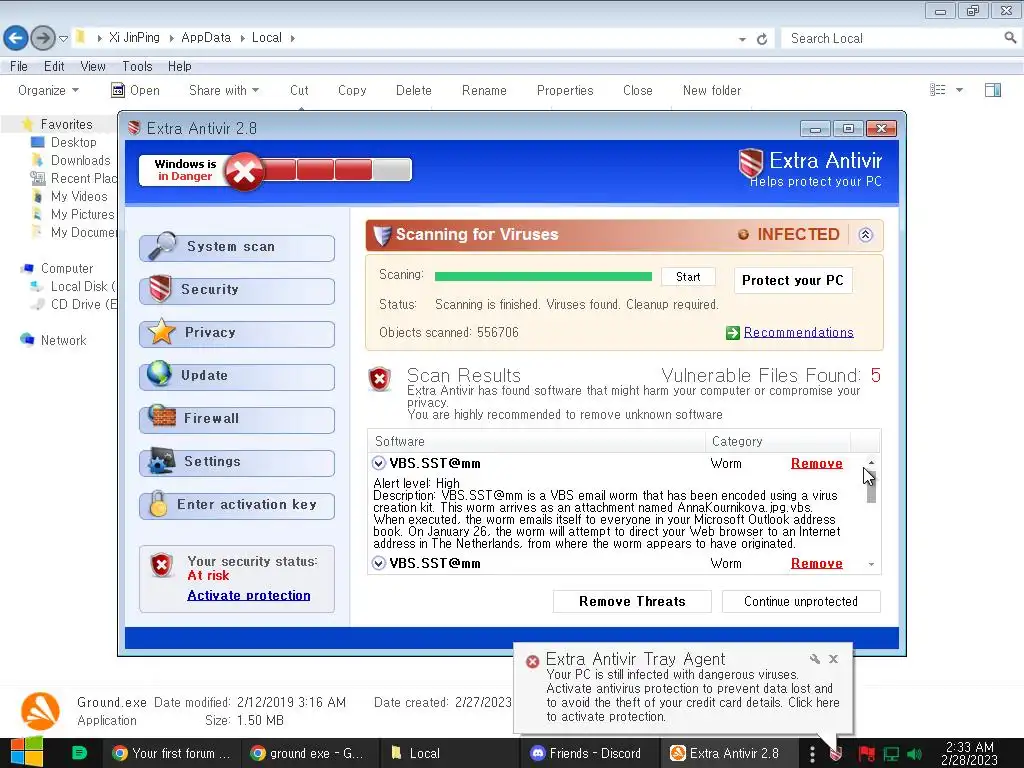
Task: Click the Explorer back navigation arrow
Action: 16,38
